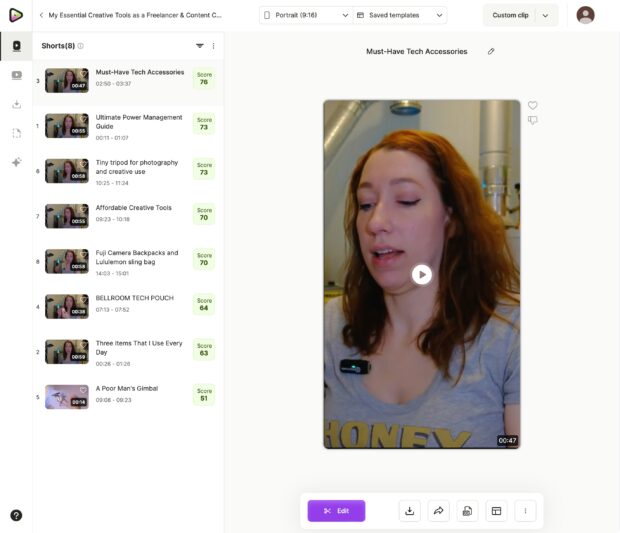Click the 02:50 - 03:37 time range

113,84
